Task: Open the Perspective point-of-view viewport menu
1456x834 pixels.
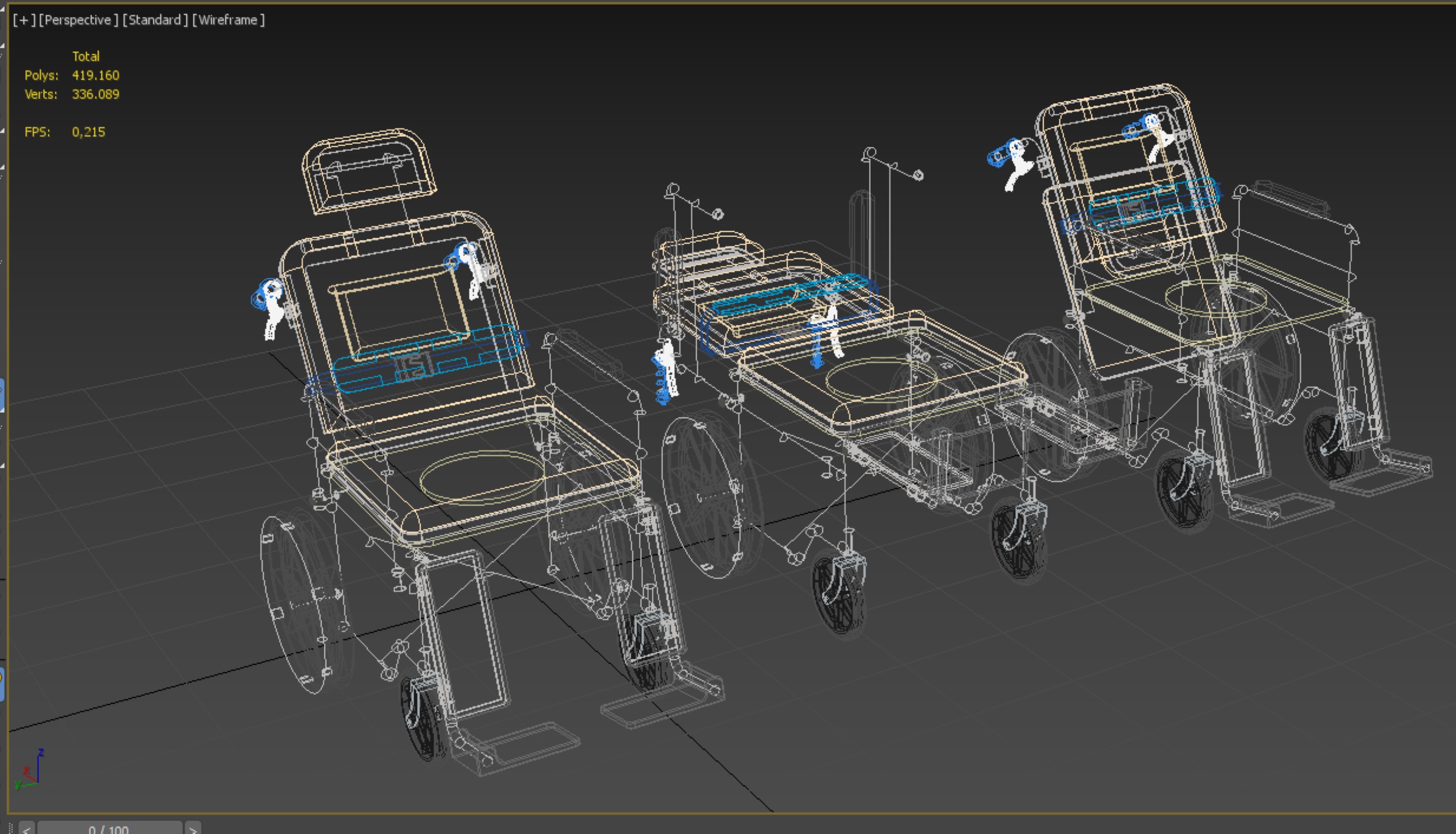Action: (x=78, y=20)
